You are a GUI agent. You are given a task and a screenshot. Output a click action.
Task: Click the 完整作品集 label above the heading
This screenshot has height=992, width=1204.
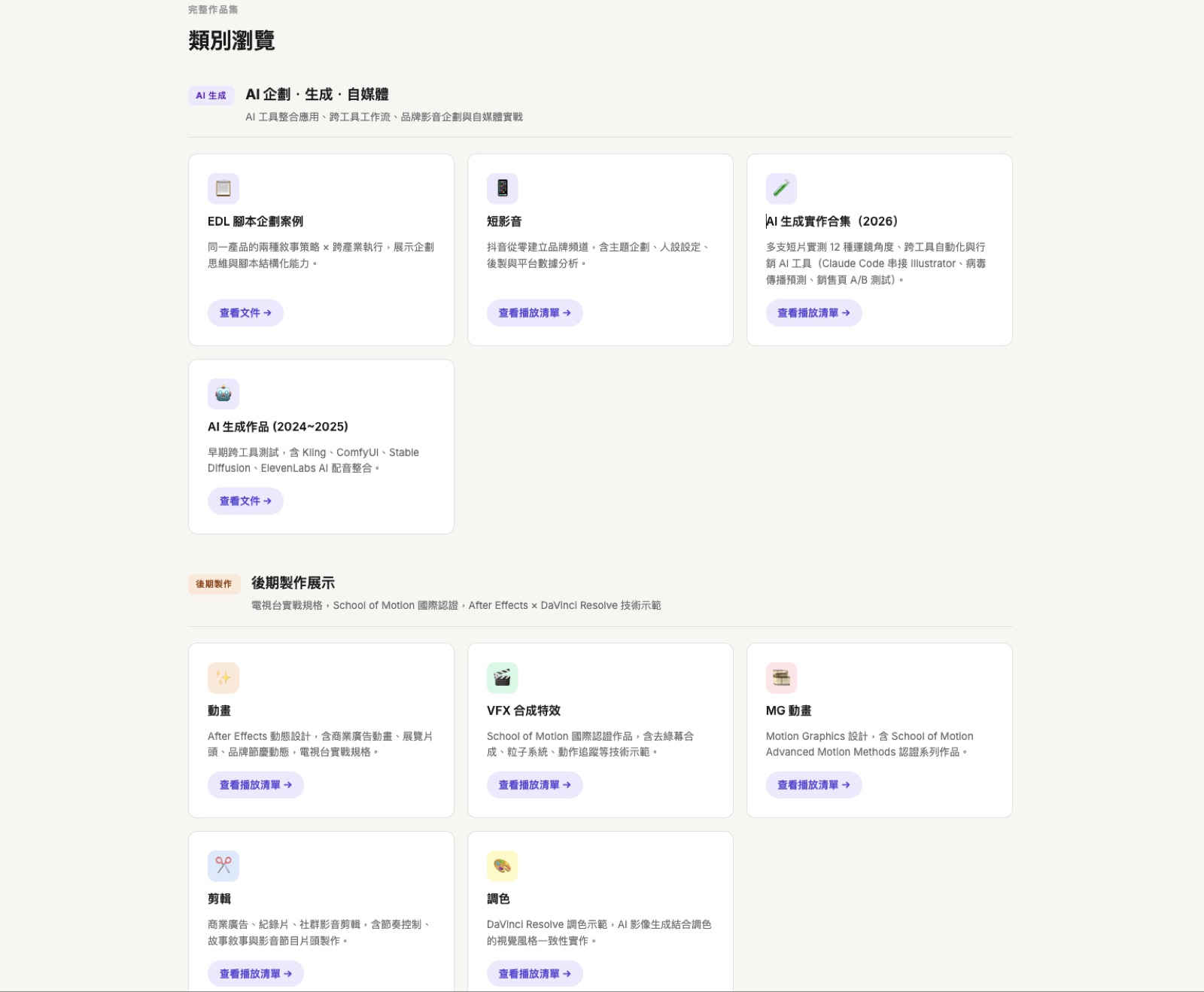[x=213, y=10]
